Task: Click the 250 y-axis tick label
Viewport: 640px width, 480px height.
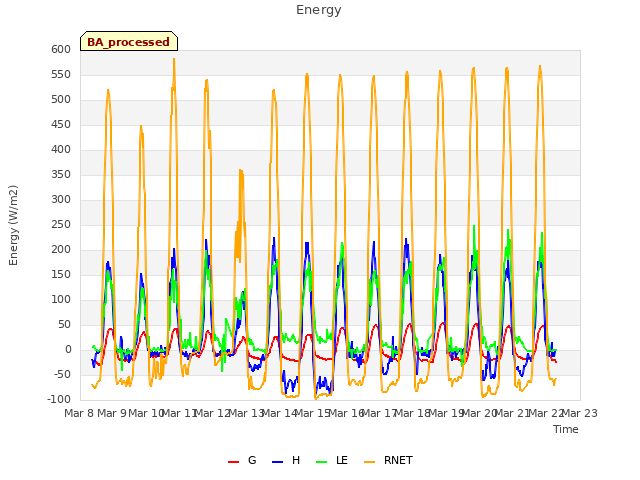Action: coord(61,224)
